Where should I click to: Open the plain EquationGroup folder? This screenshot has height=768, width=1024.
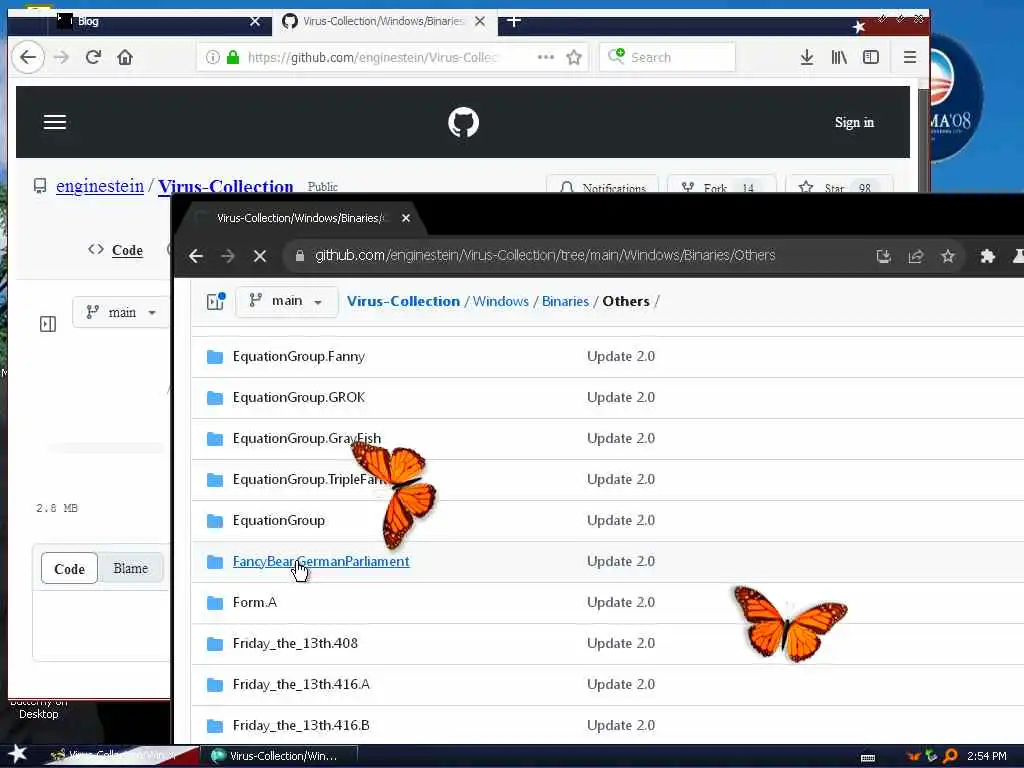(x=278, y=520)
